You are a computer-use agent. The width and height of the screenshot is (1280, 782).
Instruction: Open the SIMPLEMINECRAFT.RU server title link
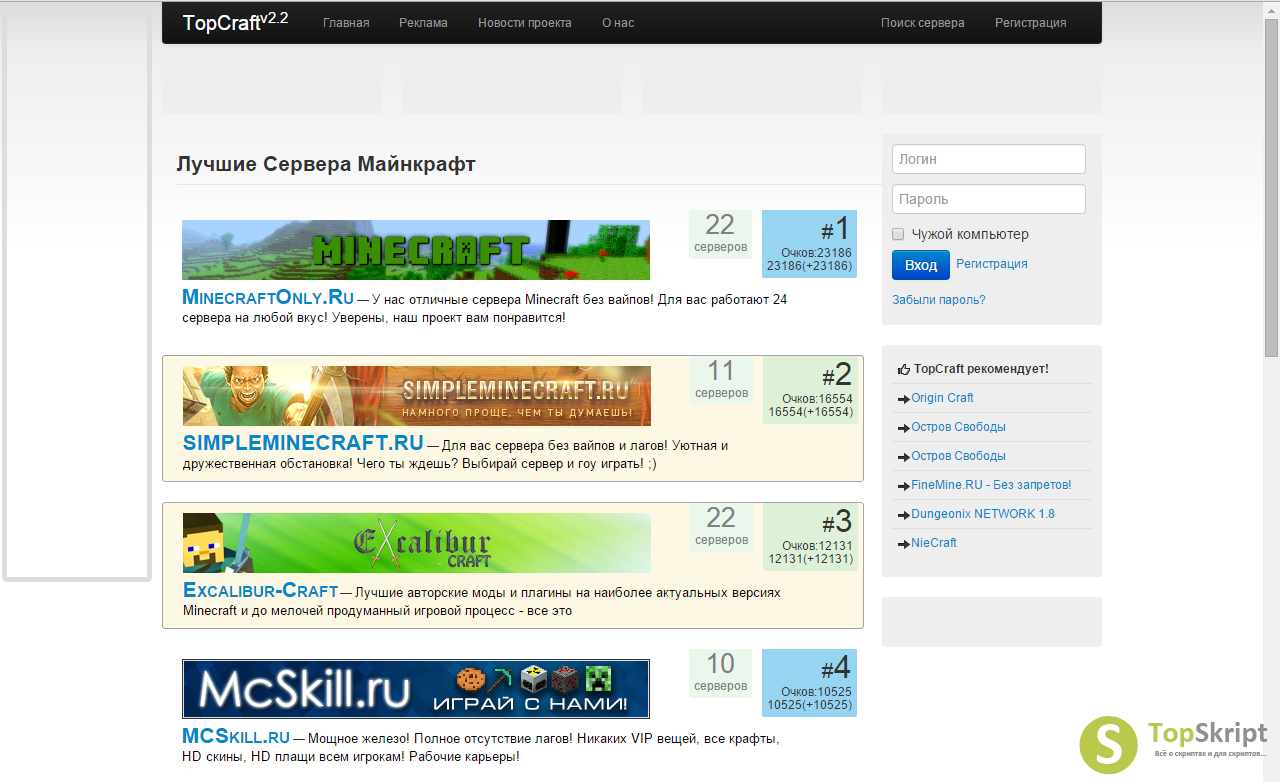pyautogui.click(x=303, y=442)
